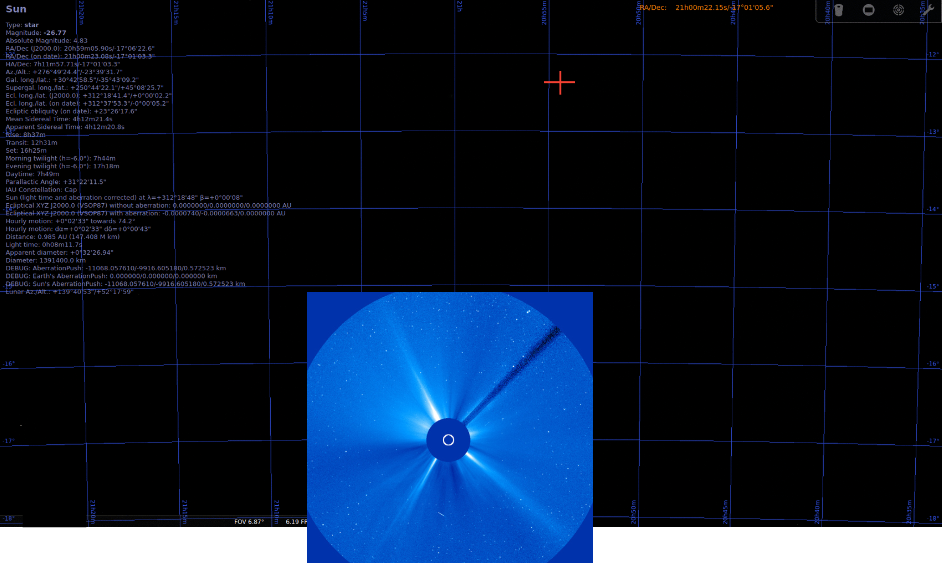Click the 'IAU Constellation: Cap' line
Screen dimensions: 942x563
41,189
